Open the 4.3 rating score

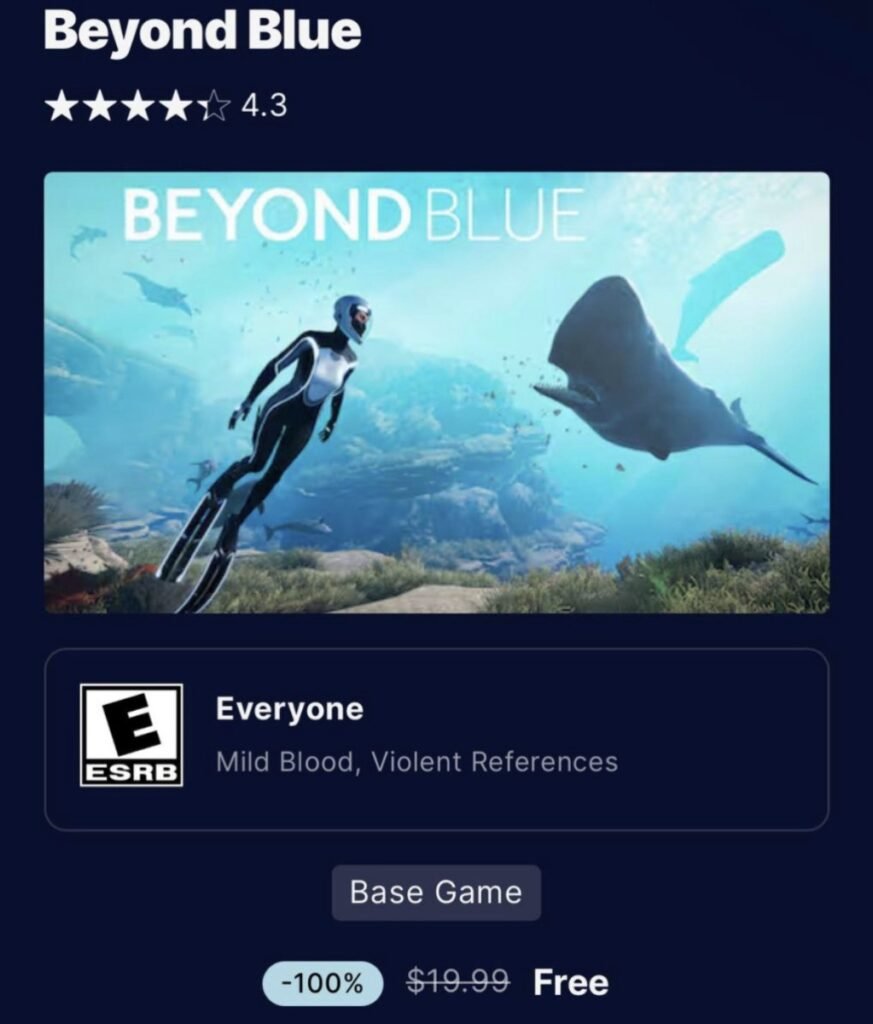click(x=264, y=106)
